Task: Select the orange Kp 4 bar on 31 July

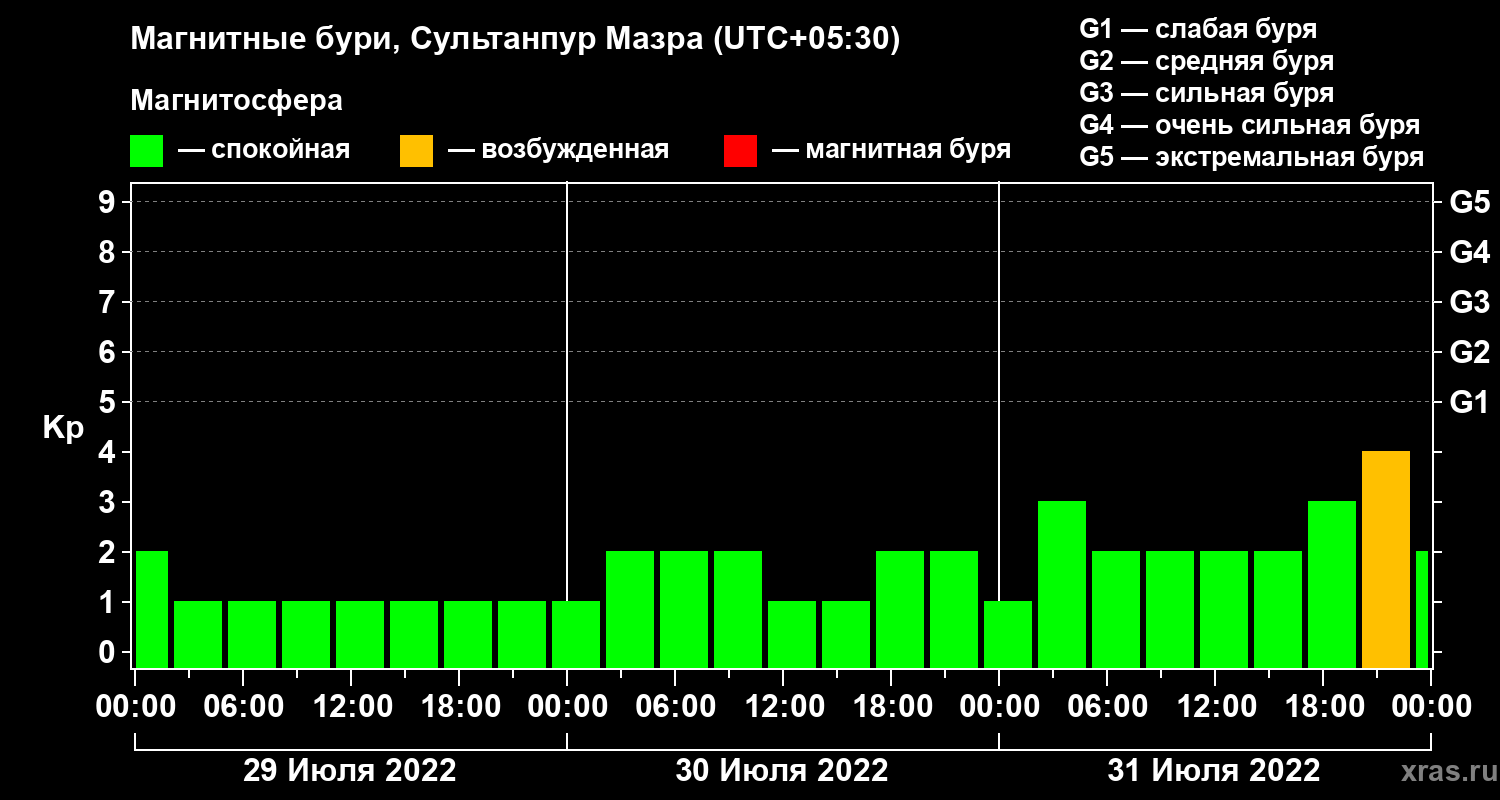Action: point(1386,559)
